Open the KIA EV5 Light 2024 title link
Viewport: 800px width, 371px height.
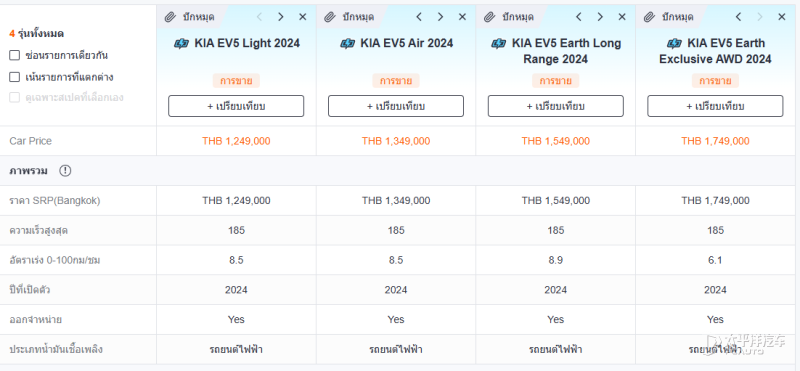237,43
